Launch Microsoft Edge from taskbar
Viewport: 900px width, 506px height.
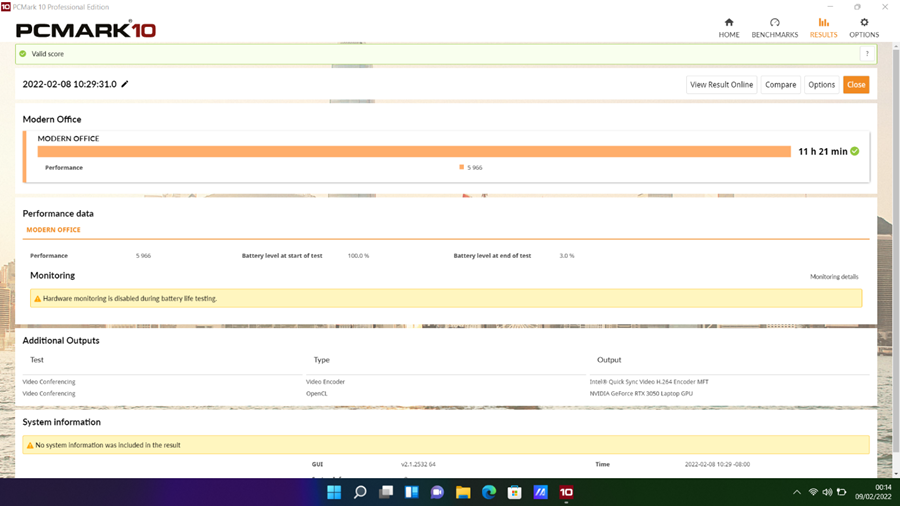click(489, 492)
